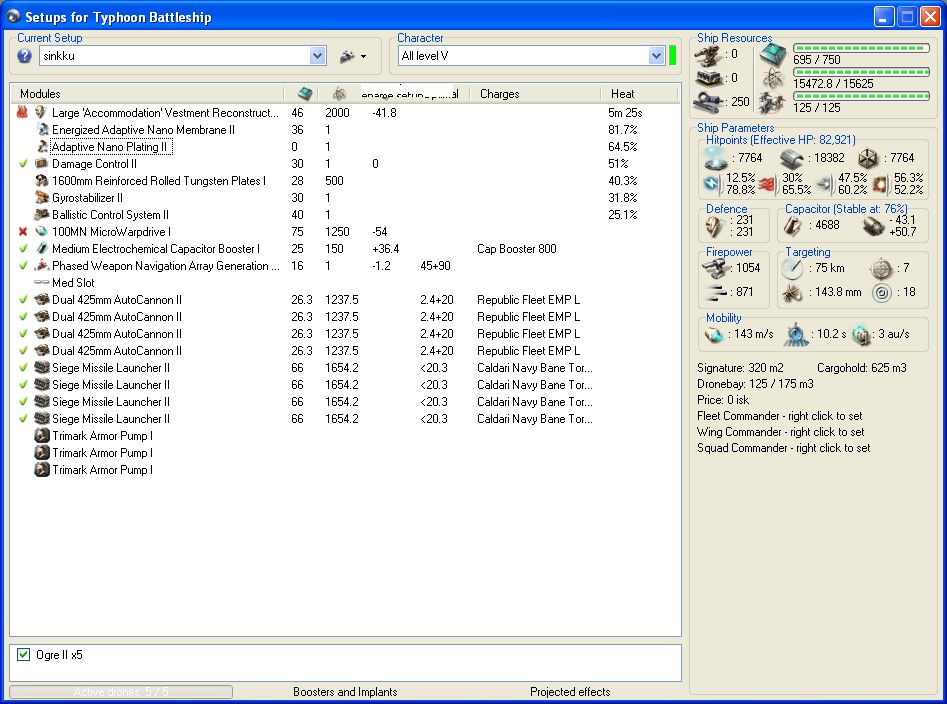
Task: Click the Gyrostabilizer II module icon
Action: click(41, 198)
